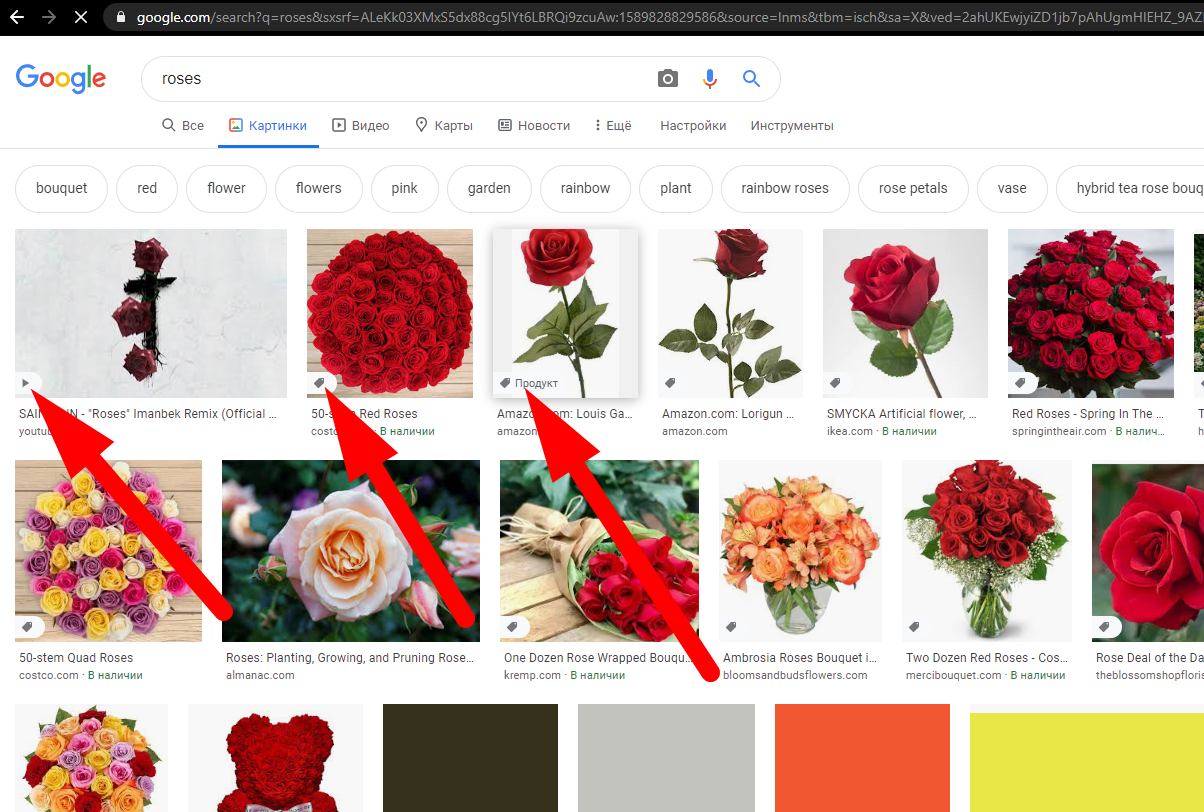
Task: Click the browser forward arrow
Action: (49, 17)
